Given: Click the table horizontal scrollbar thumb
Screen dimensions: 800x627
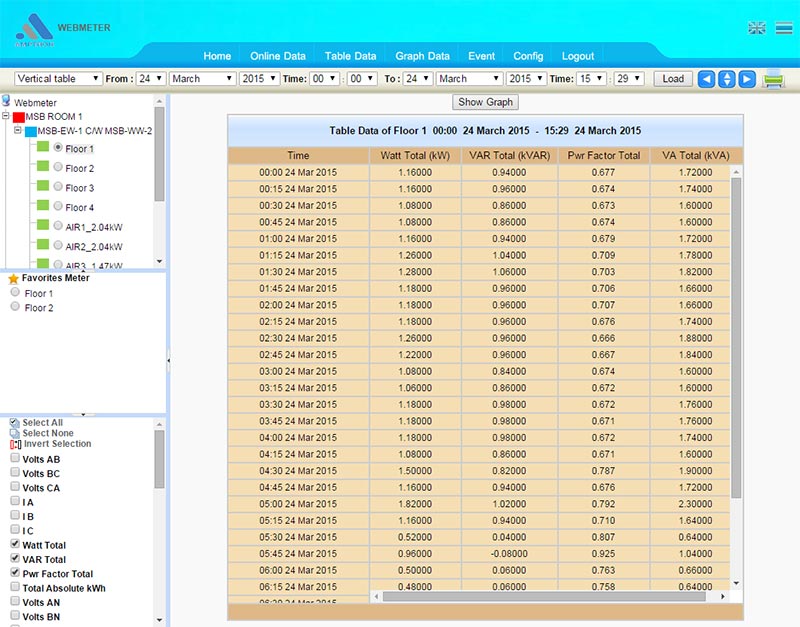Looking at the screenshot, I should coord(544,596).
